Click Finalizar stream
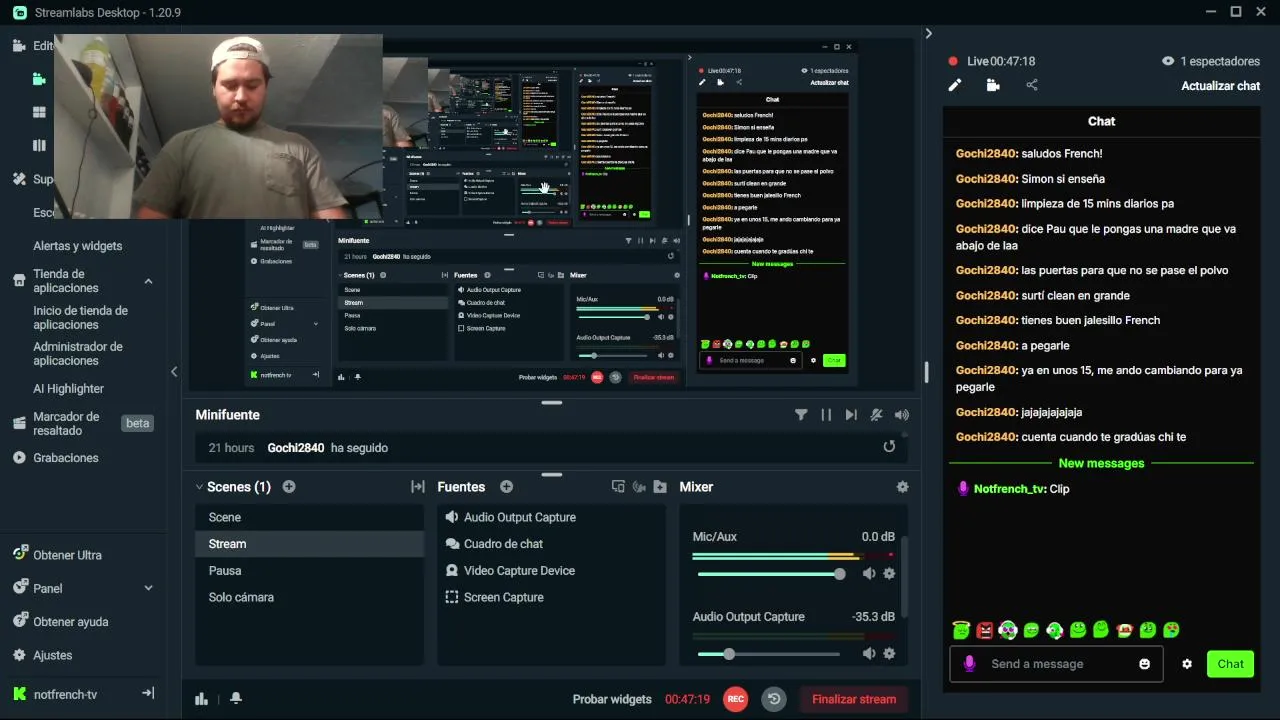 [x=854, y=699]
